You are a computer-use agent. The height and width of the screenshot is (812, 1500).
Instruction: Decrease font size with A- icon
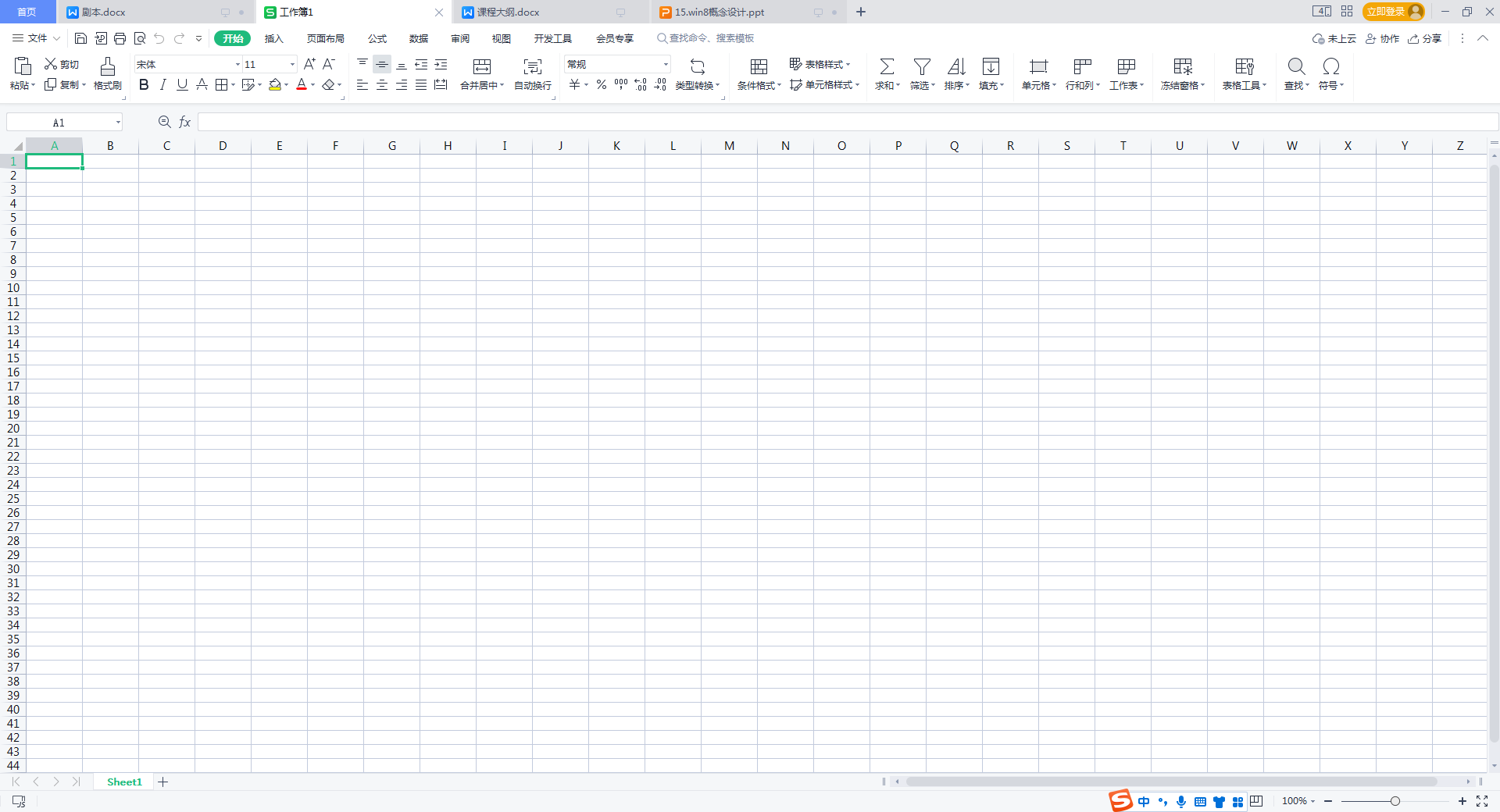coord(329,64)
